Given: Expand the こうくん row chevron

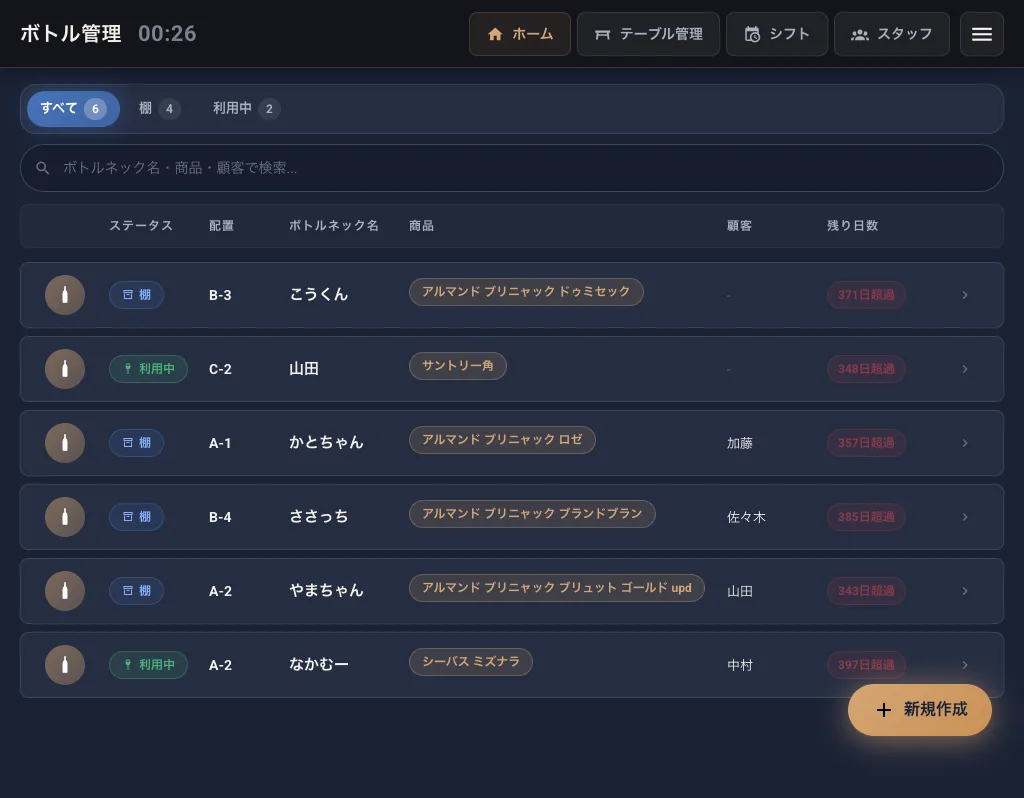Looking at the screenshot, I should coord(965,295).
